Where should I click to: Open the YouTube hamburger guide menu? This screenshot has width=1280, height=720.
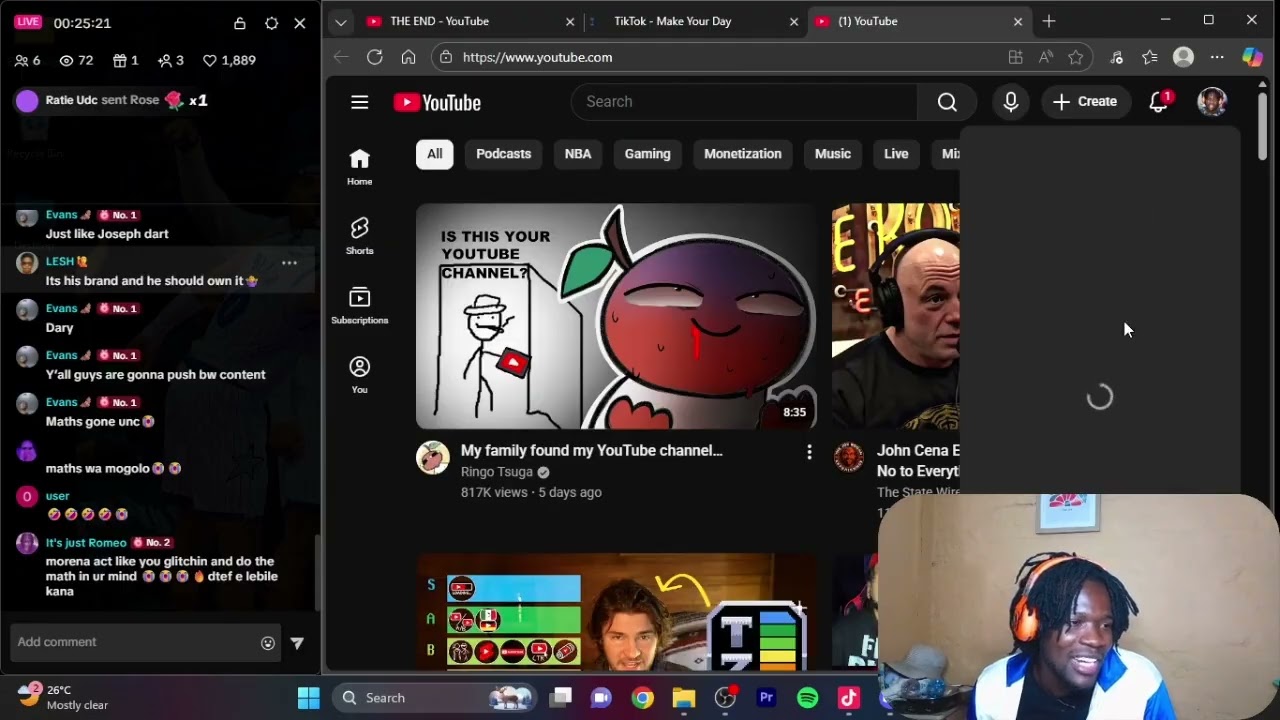[x=360, y=102]
